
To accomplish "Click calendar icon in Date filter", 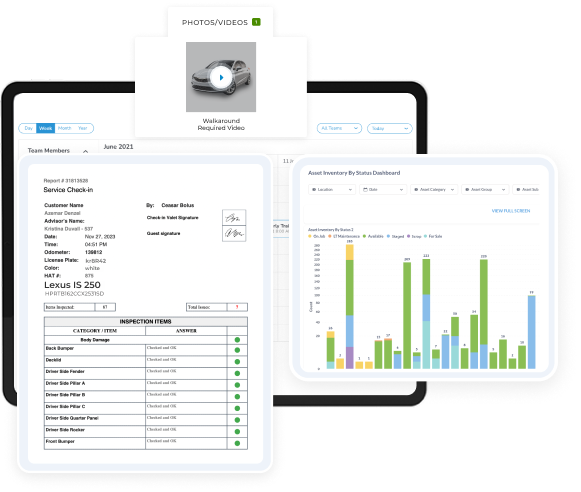I will tap(365, 190).
